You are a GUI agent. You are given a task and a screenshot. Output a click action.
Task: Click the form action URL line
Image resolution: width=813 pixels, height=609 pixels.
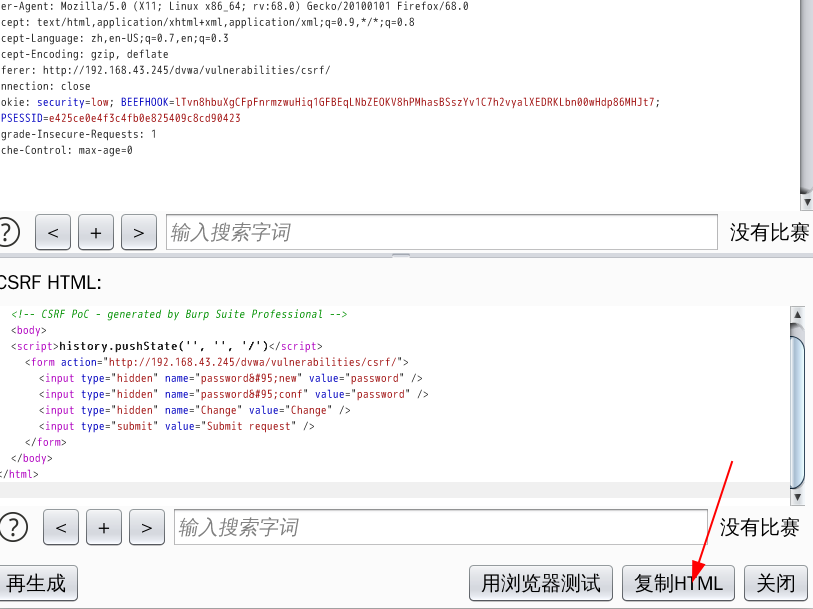pos(217,362)
